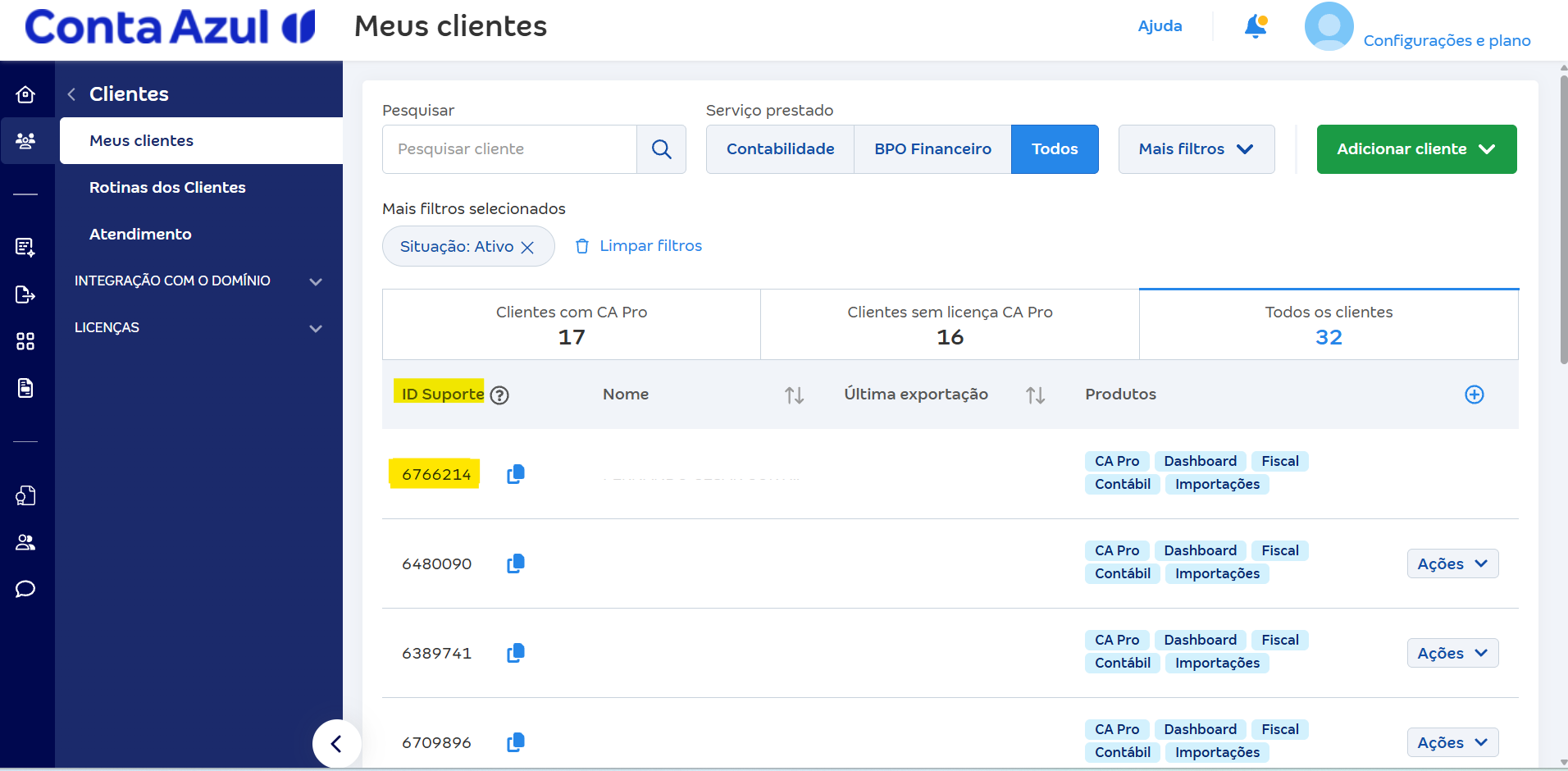
Task: Remove the Situação: Ativo filter chip
Action: (527, 247)
